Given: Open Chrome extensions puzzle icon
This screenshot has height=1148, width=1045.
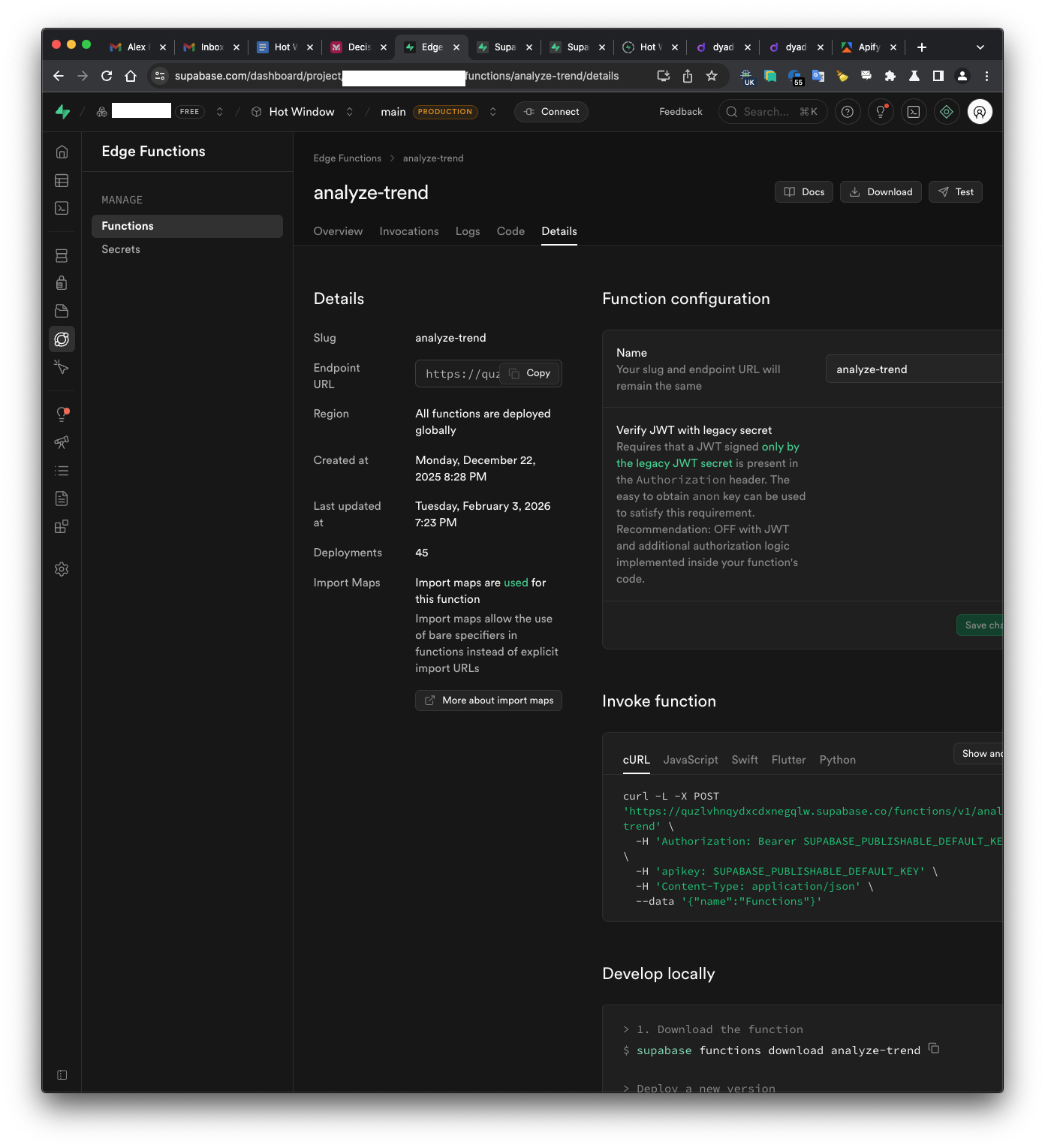Looking at the screenshot, I should tap(890, 76).
